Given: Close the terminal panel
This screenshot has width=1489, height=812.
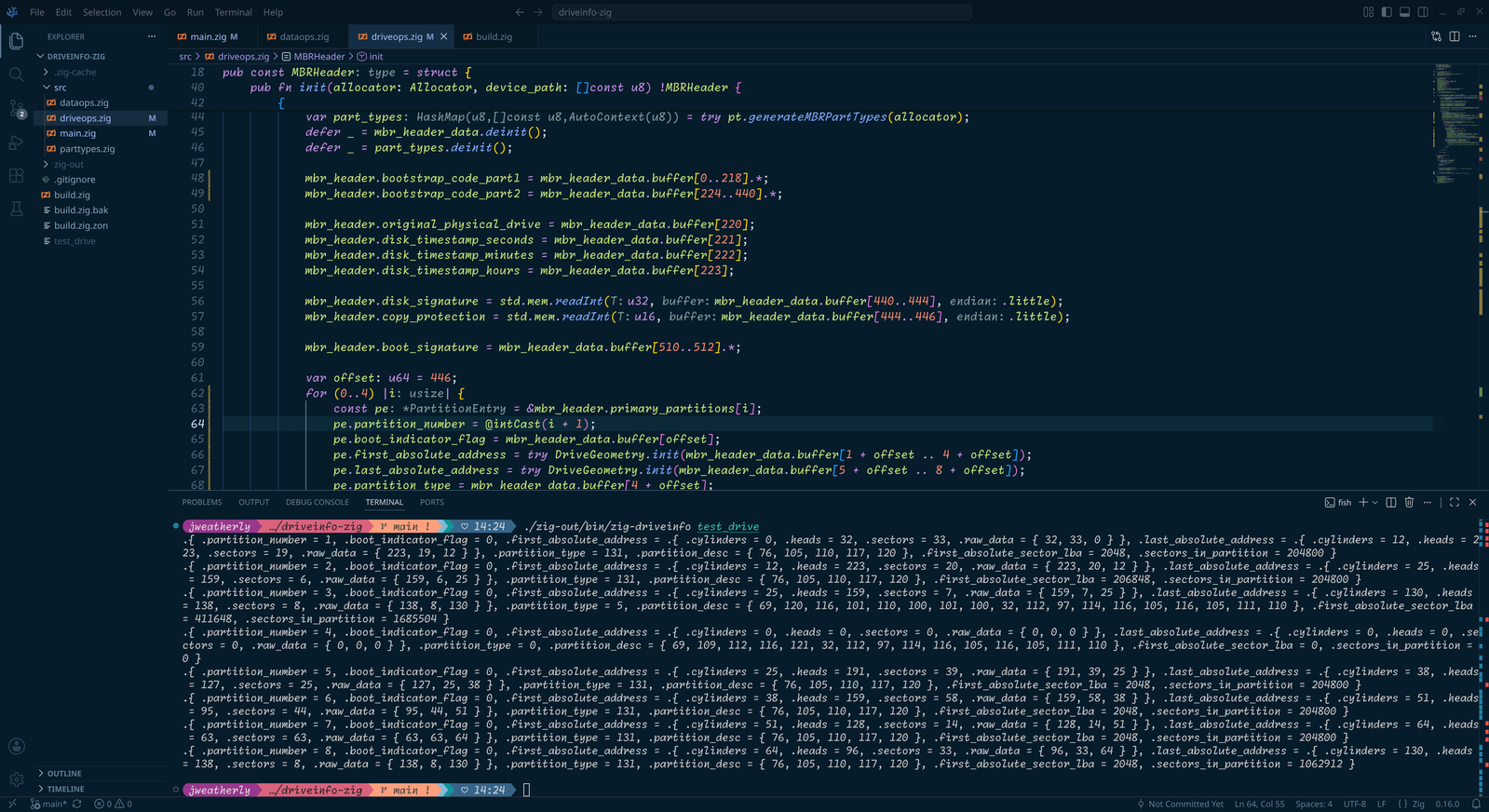Looking at the screenshot, I should pos(1472,502).
